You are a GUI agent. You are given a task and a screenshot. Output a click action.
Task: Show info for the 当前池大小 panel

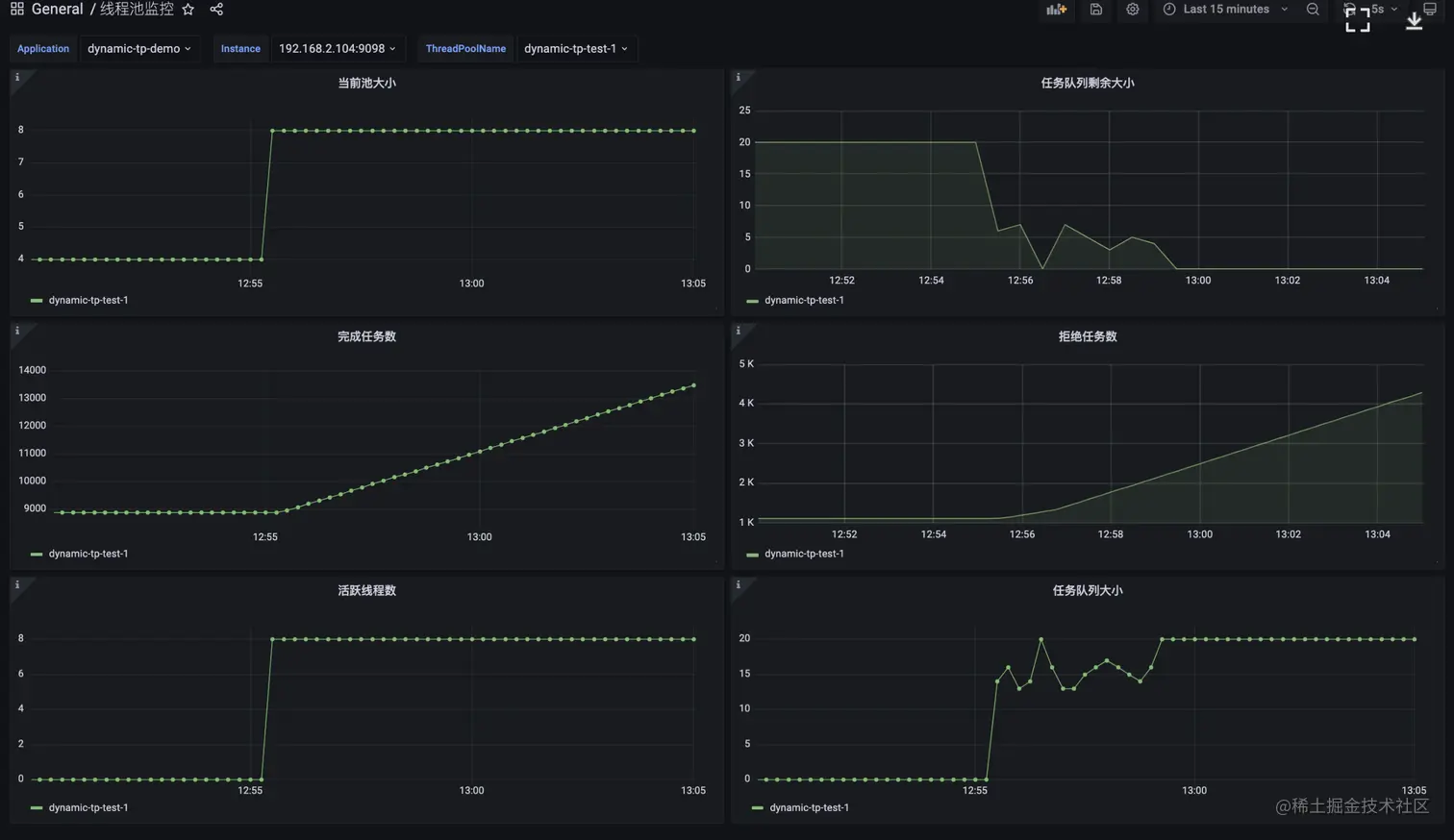pos(16,77)
